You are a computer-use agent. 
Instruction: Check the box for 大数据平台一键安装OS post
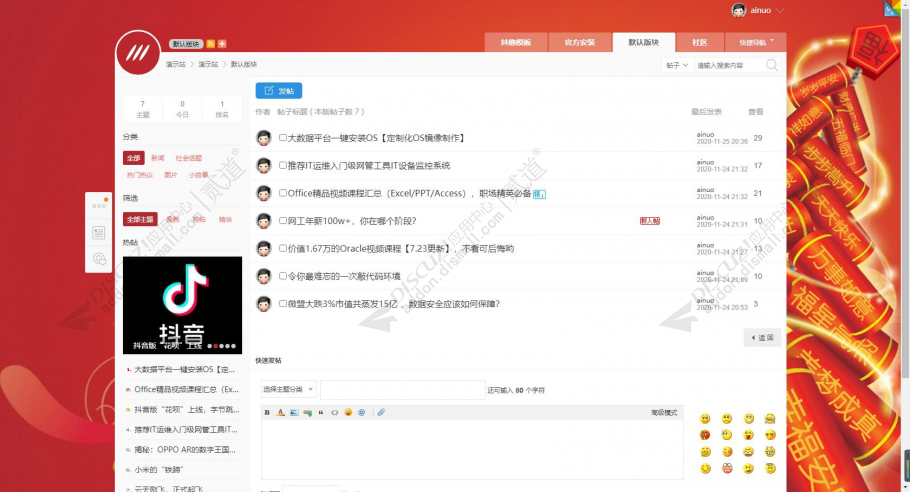[283, 138]
